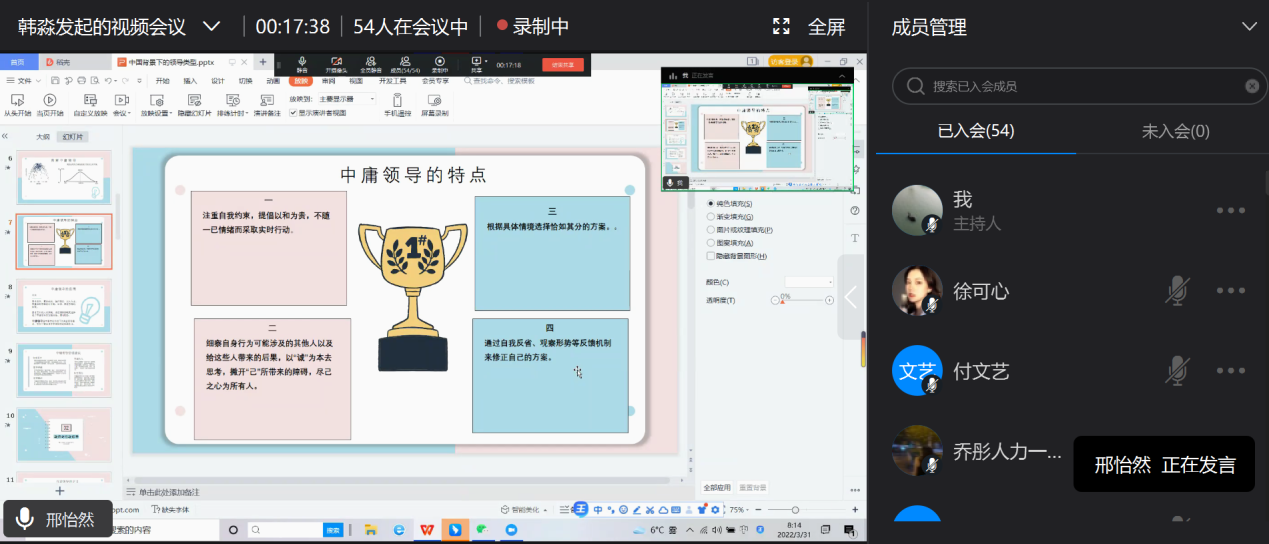Open the 屏幕录制 screen recording tool

pos(434,101)
